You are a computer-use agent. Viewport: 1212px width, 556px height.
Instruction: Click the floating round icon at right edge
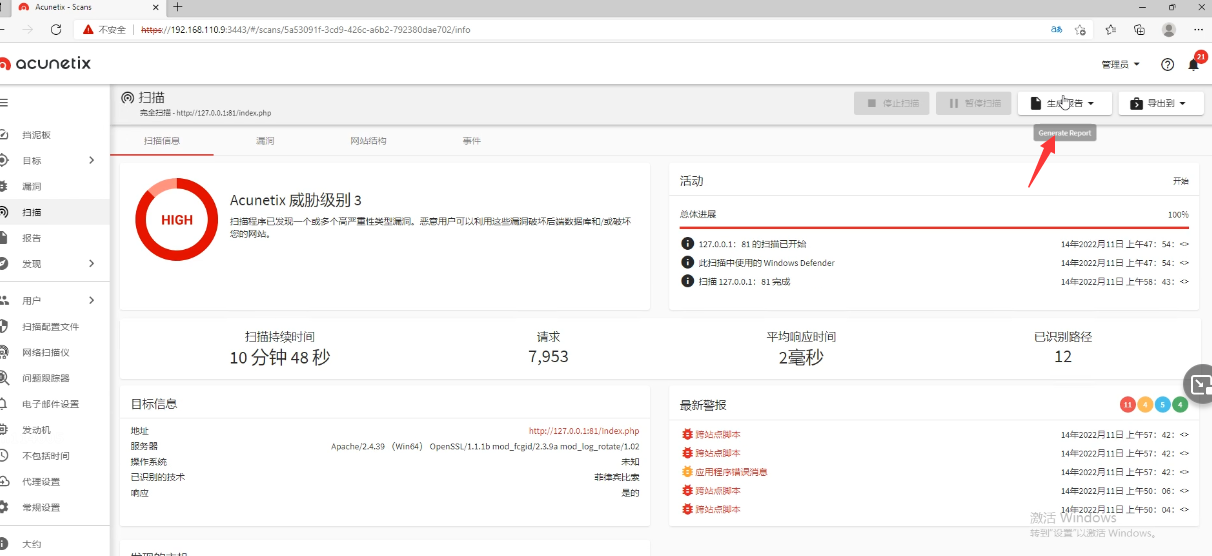click(1199, 383)
